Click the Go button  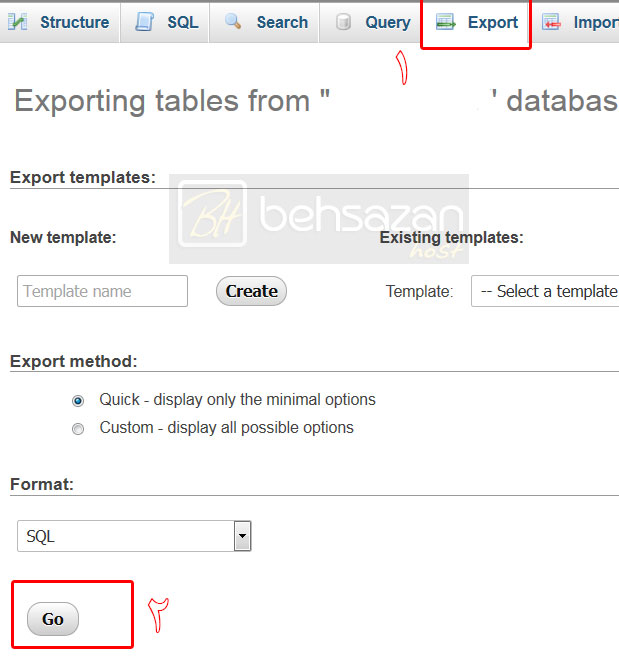click(53, 619)
